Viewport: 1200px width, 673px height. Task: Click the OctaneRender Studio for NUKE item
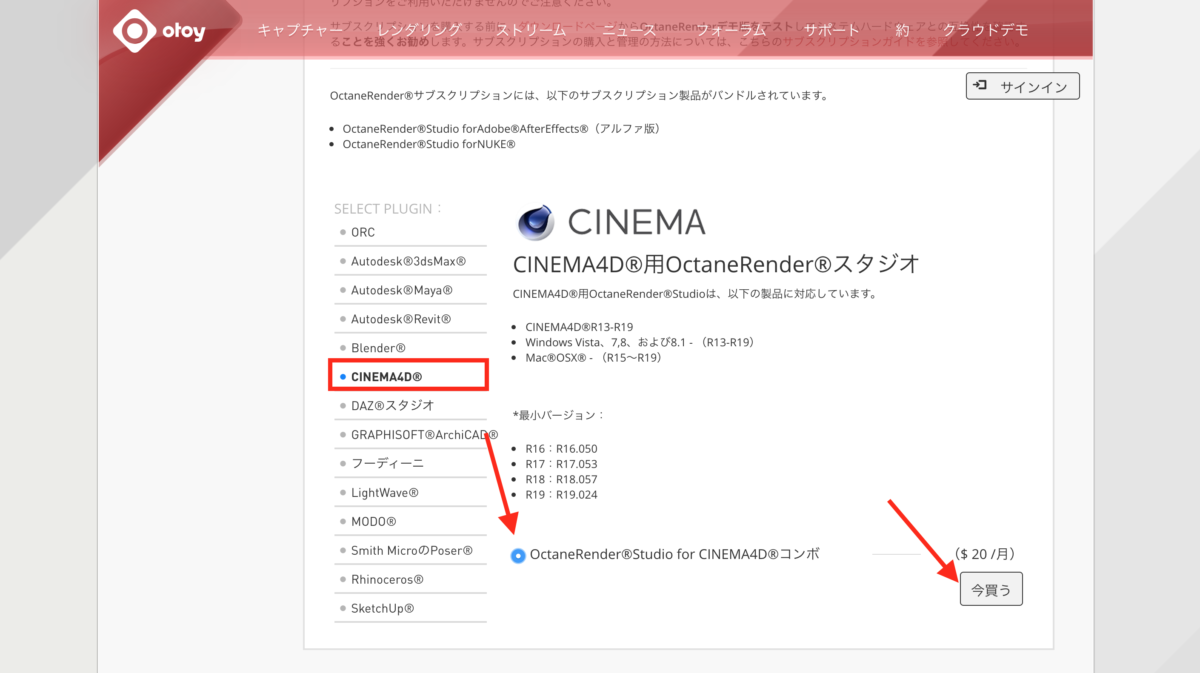pos(428,144)
